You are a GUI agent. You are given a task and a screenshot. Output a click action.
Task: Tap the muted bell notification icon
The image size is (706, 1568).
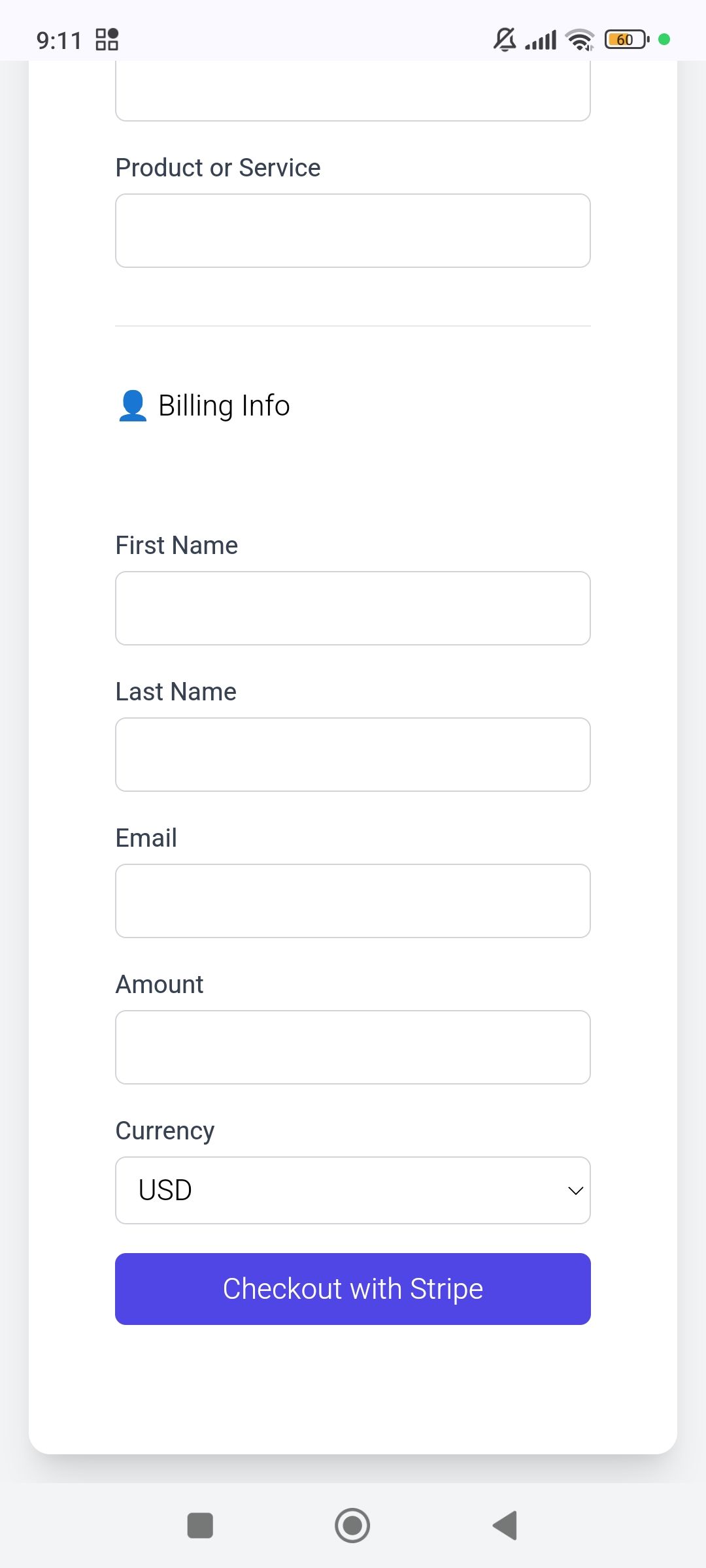(504, 40)
